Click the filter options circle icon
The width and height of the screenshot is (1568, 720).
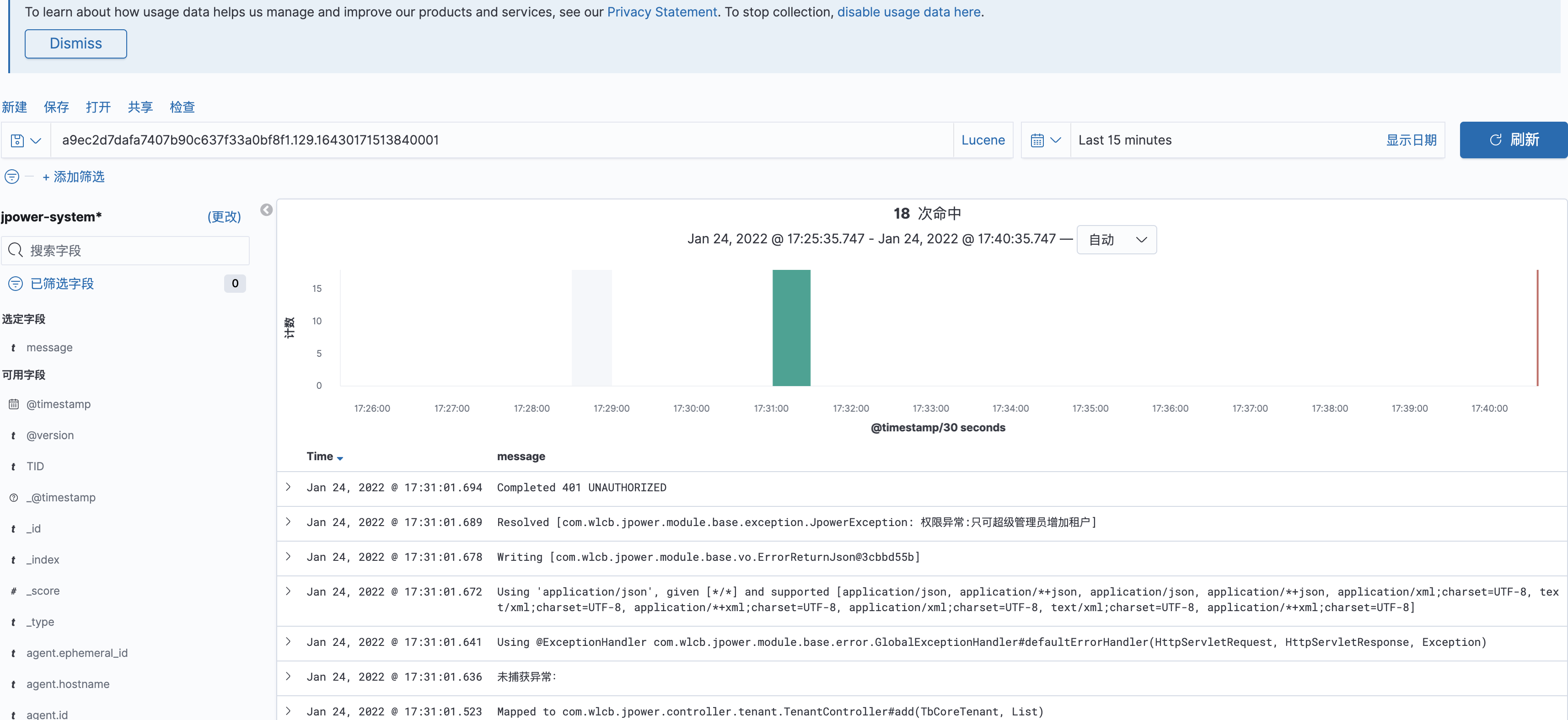click(x=11, y=177)
